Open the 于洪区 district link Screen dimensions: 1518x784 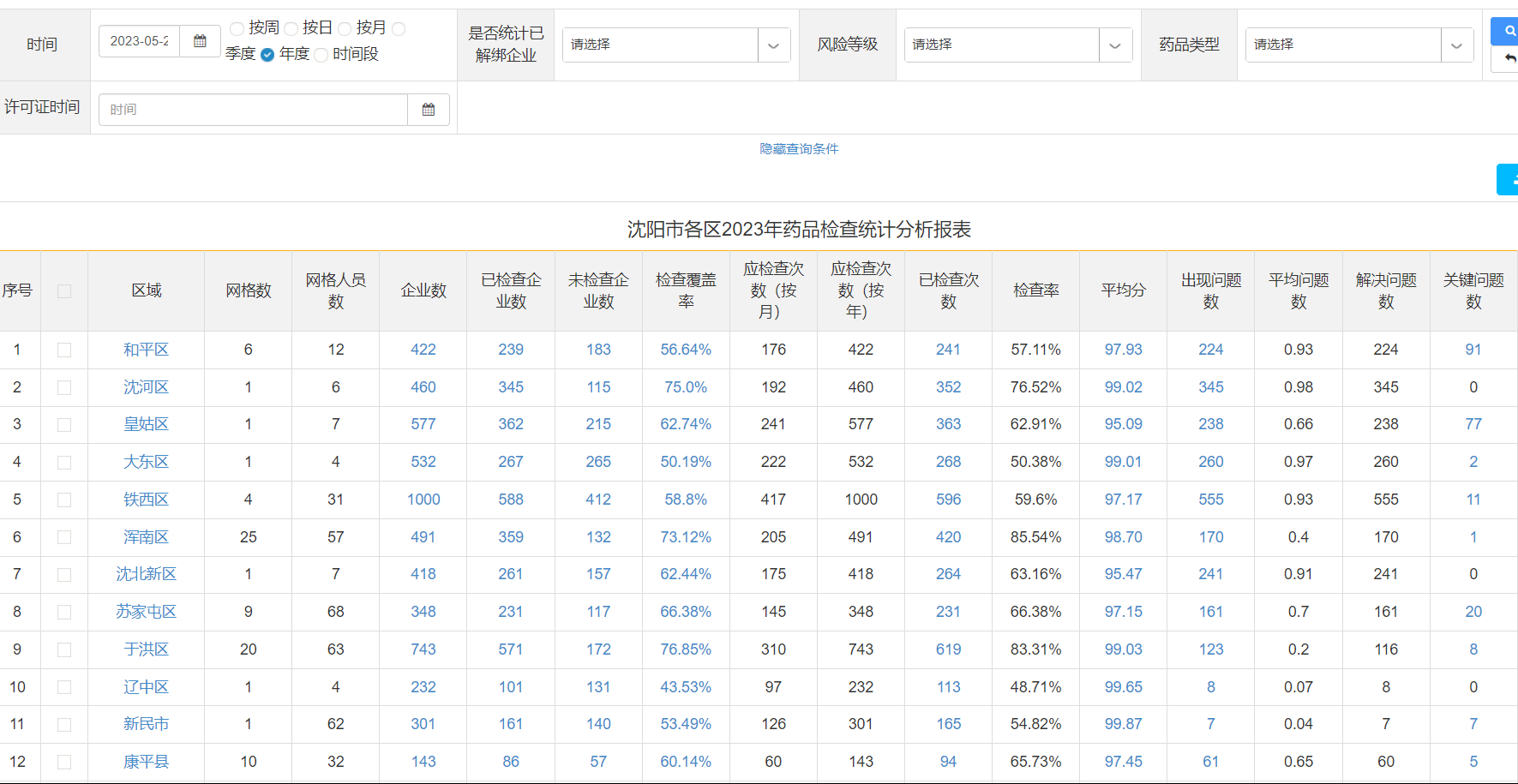pyautogui.click(x=146, y=649)
